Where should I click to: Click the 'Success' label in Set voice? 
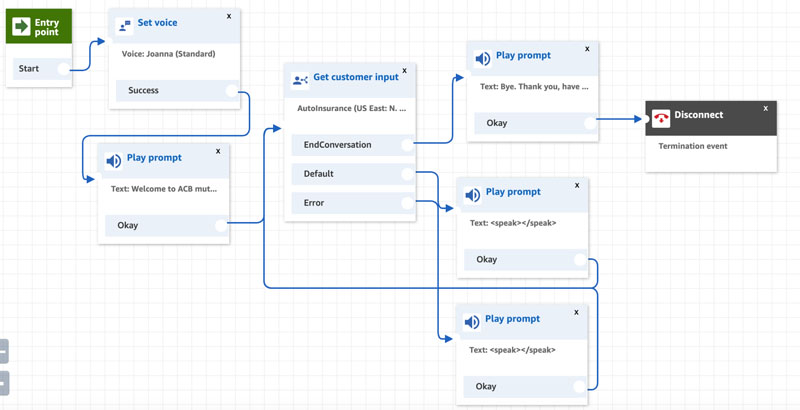[143, 91]
